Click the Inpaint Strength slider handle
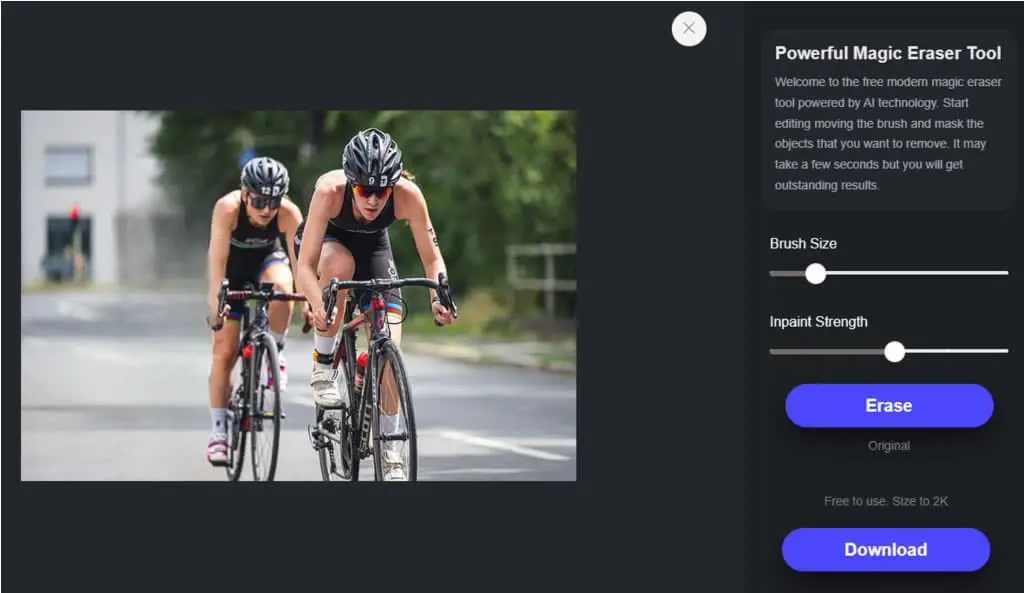This screenshot has height=593, width=1024. (x=894, y=351)
